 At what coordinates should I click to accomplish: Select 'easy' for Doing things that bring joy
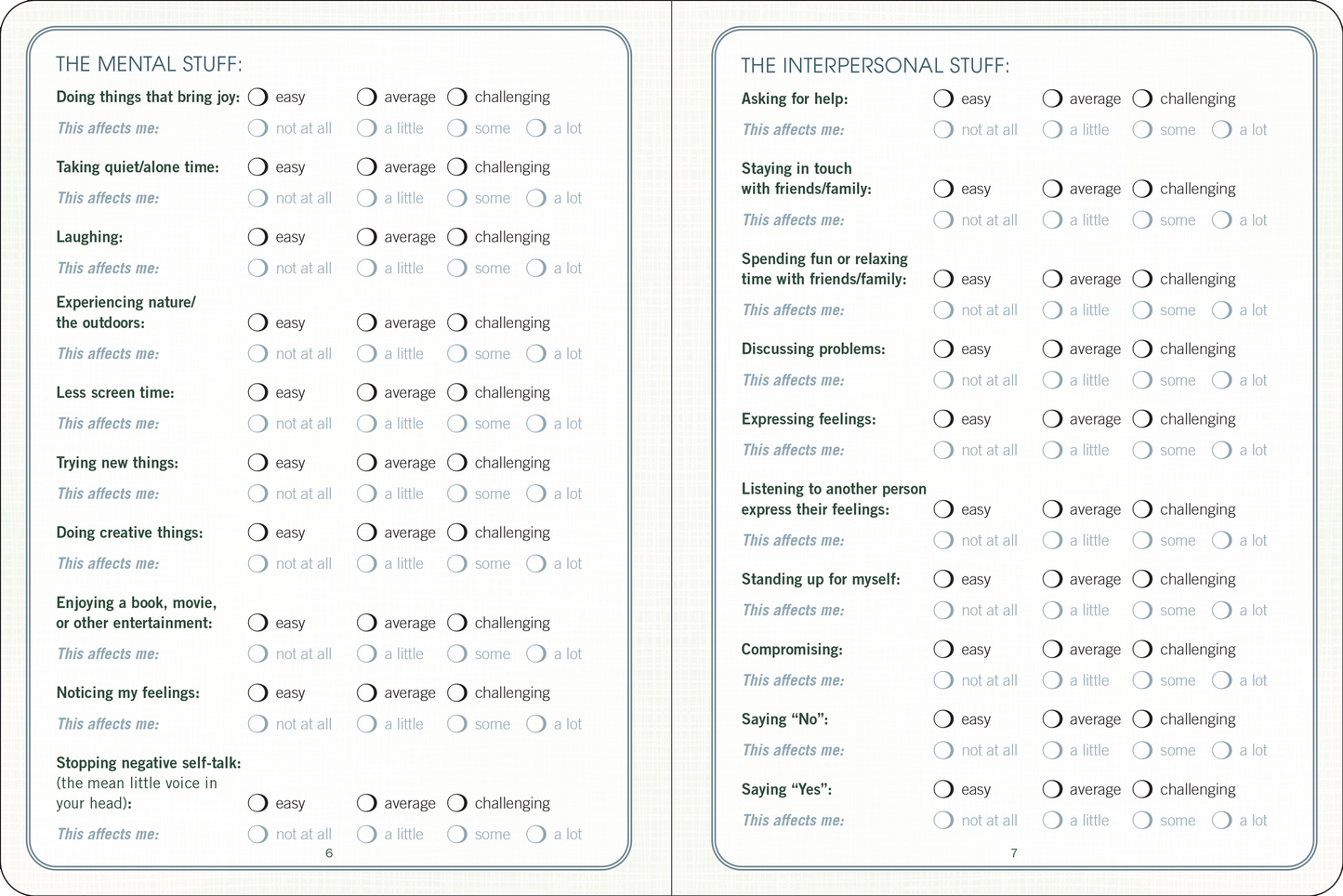pyautogui.click(x=258, y=97)
